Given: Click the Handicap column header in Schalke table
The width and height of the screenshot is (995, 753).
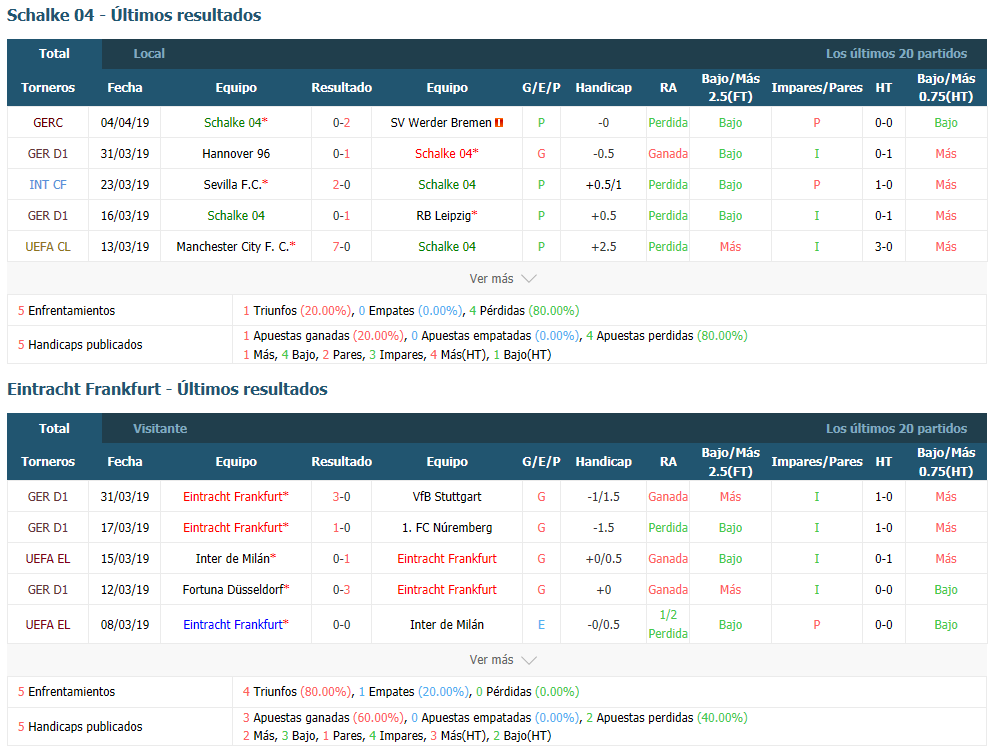Looking at the screenshot, I should 603,88.
